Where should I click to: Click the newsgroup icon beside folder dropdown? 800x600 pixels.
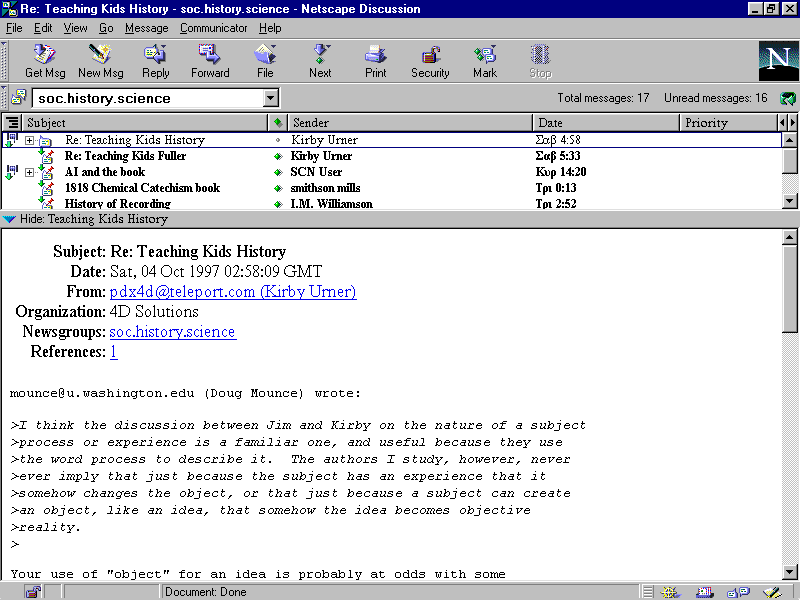(x=18, y=97)
